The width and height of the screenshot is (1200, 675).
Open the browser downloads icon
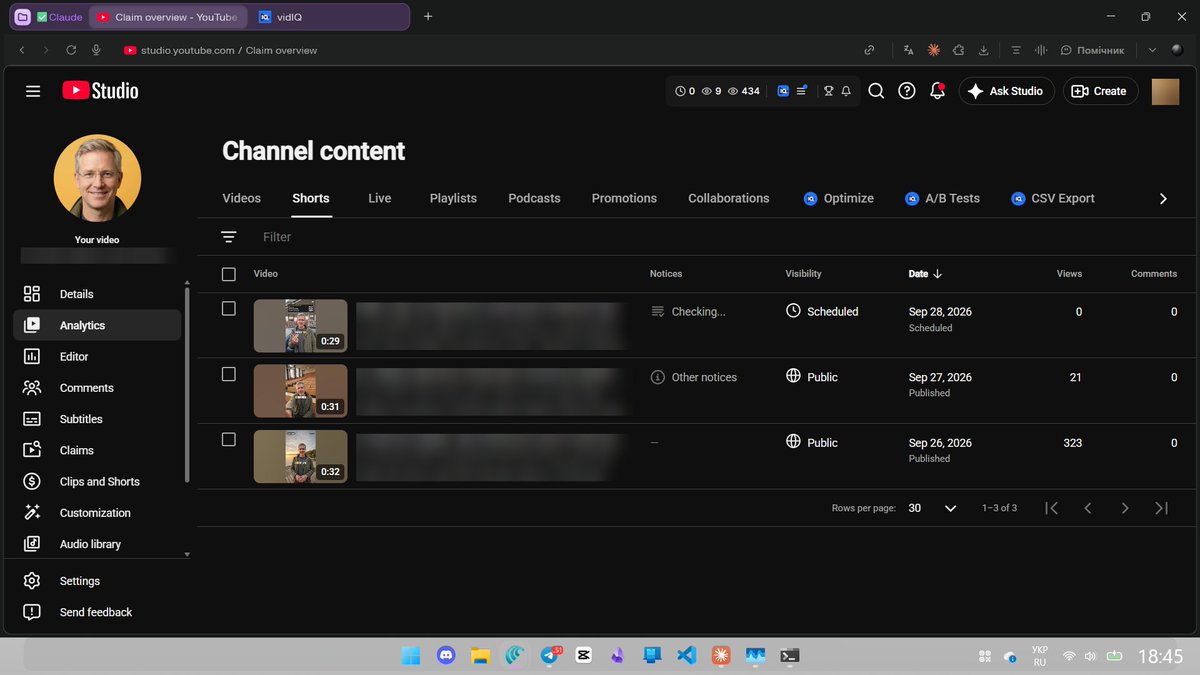pos(984,50)
